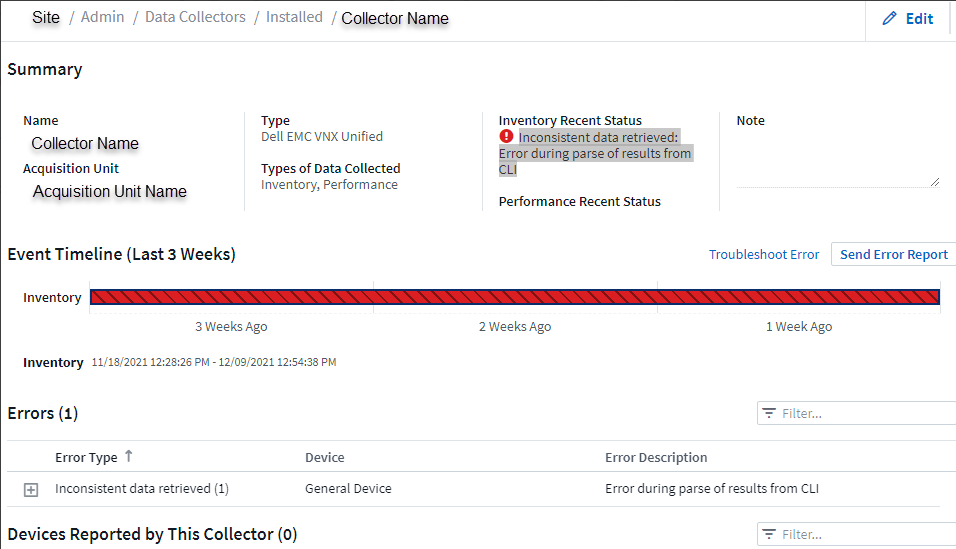The image size is (956, 549).
Task: Click the red error status icon
Action: pos(506,136)
